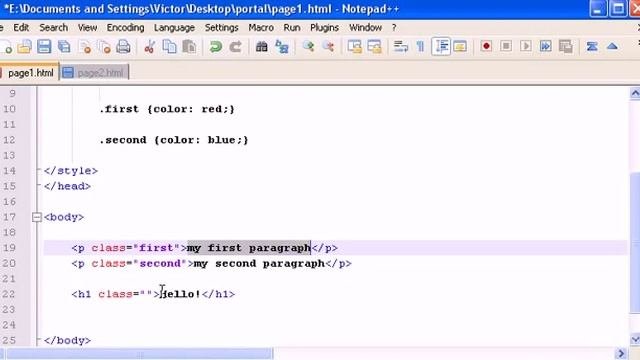Click the Stop Recording macro icon
The height and width of the screenshot is (360, 640).
[x=506, y=47]
